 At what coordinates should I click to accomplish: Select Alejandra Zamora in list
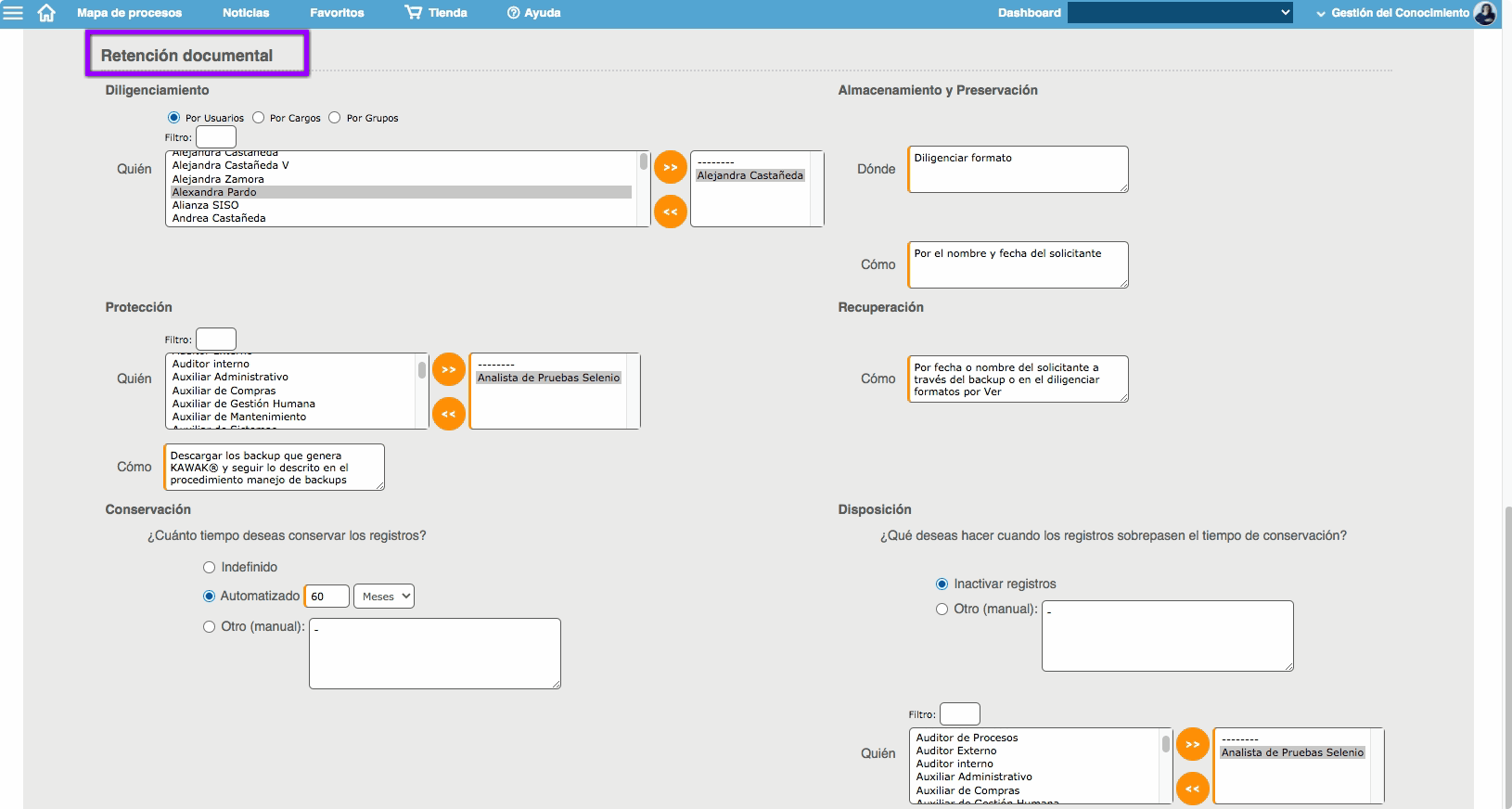click(401, 179)
